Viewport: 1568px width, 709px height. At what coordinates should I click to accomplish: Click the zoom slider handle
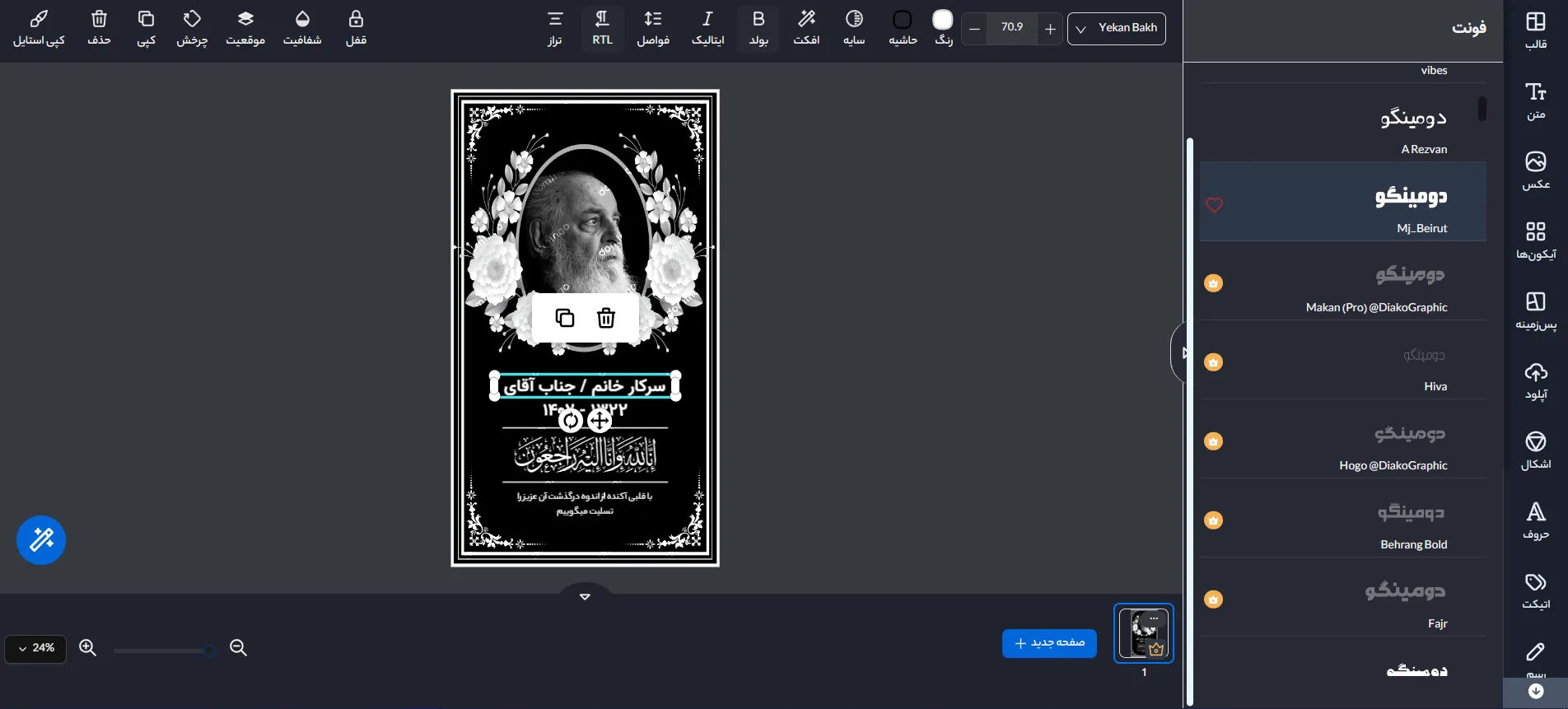click(209, 651)
